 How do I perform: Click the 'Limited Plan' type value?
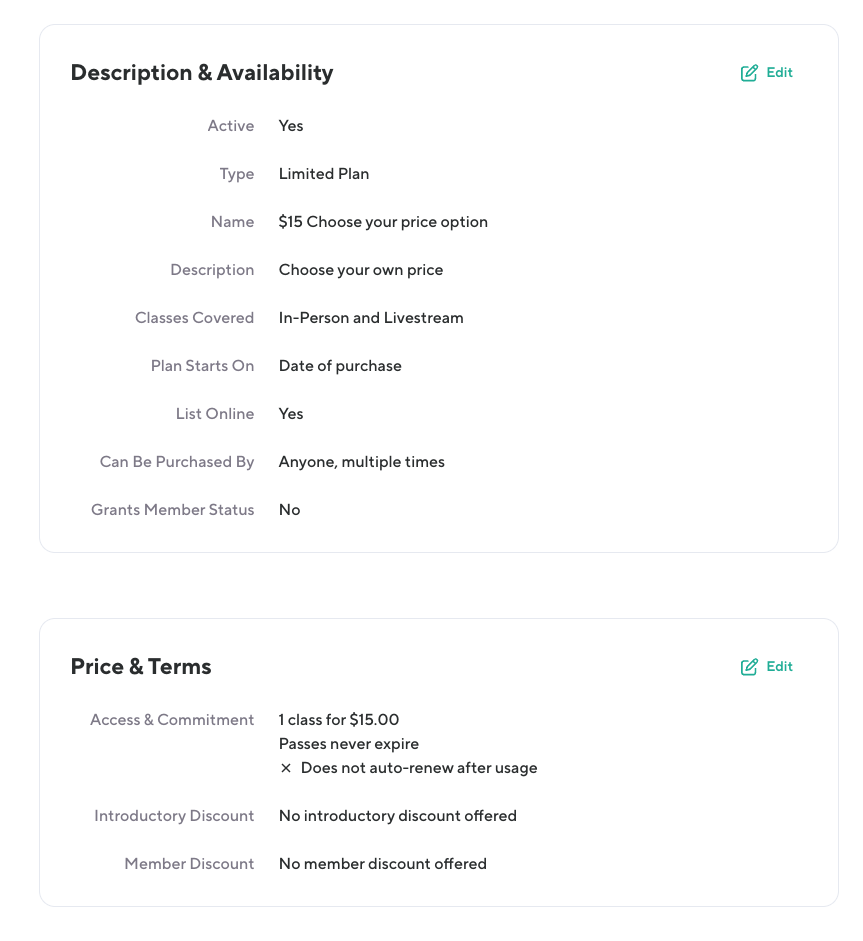click(324, 174)
